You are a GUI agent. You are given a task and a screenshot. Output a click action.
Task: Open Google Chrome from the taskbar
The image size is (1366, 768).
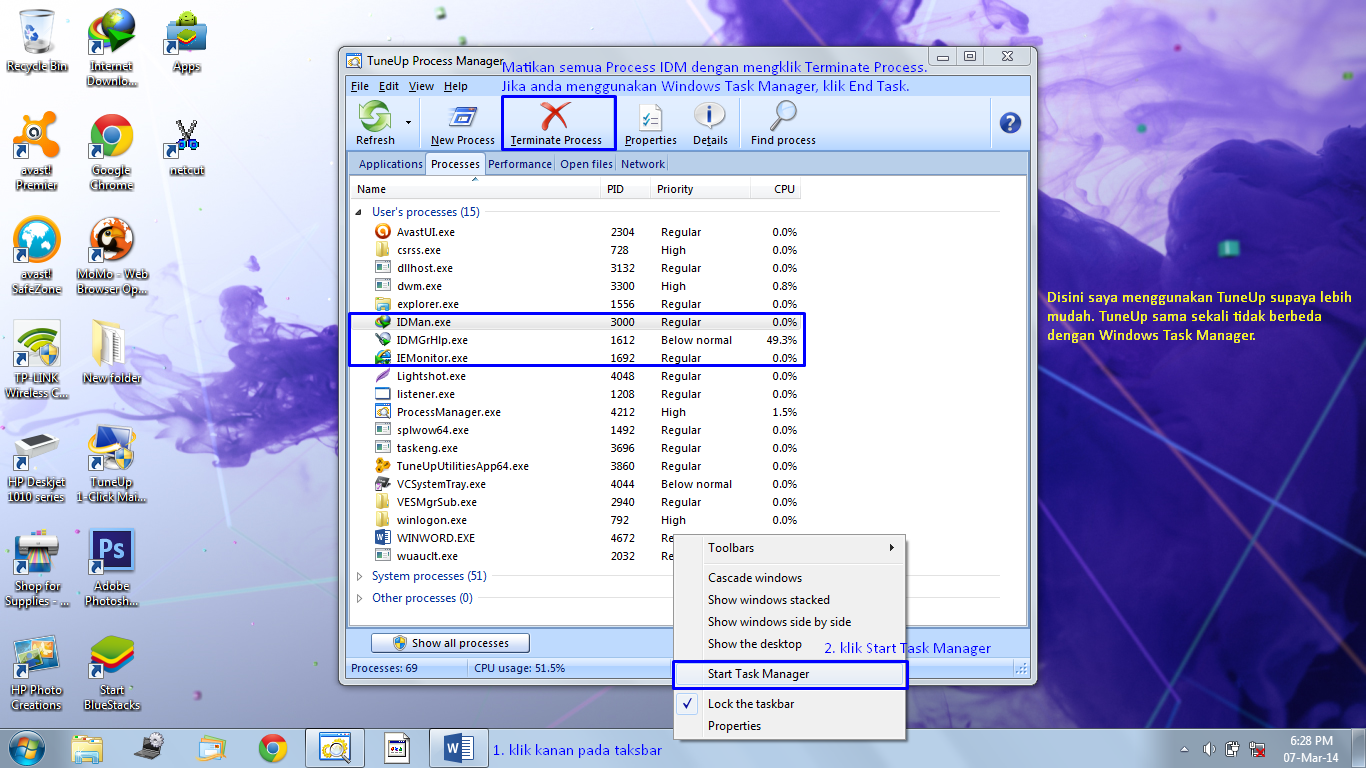pyautogui.click(x=273, y=748)
